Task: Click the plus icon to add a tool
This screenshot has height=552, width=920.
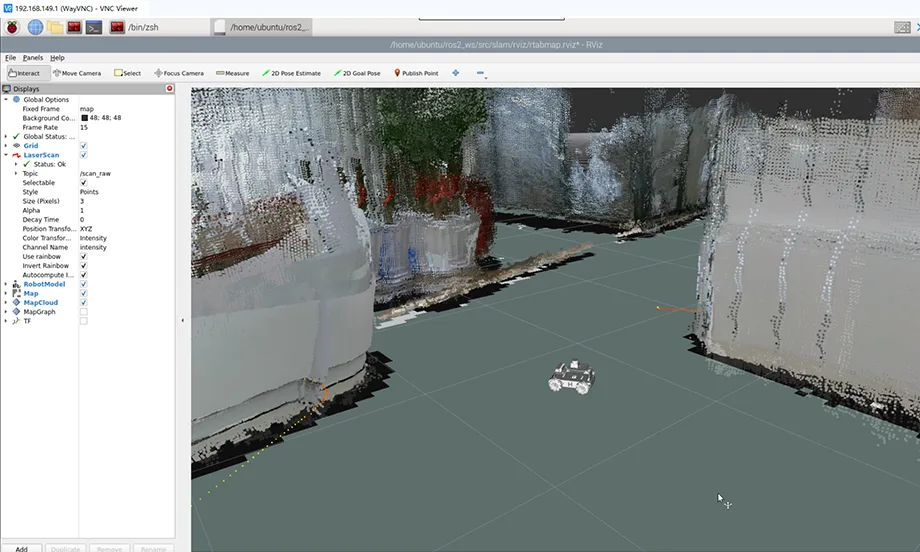Action: coord(456,73)
